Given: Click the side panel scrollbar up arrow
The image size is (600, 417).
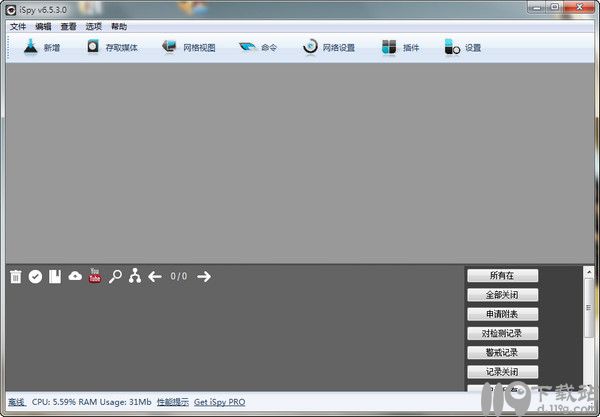Looking at the screenshot, I should pos(589,272).
